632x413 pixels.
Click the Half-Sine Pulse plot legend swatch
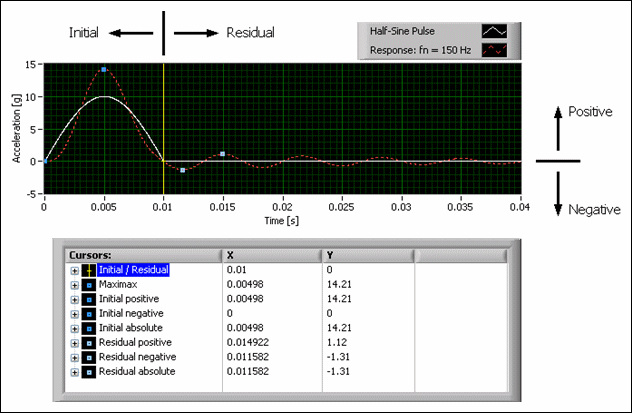tap(495, 30)
